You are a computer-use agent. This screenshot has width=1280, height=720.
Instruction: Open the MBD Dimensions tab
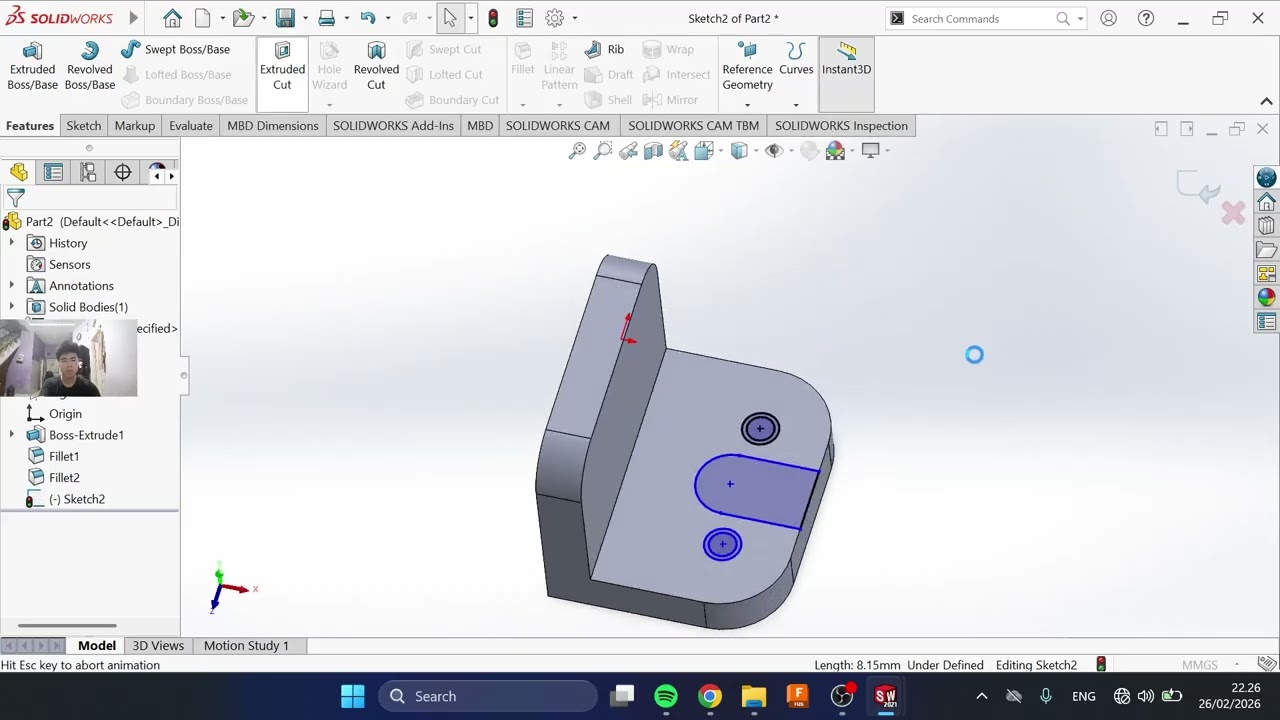(x=272, y=125)
